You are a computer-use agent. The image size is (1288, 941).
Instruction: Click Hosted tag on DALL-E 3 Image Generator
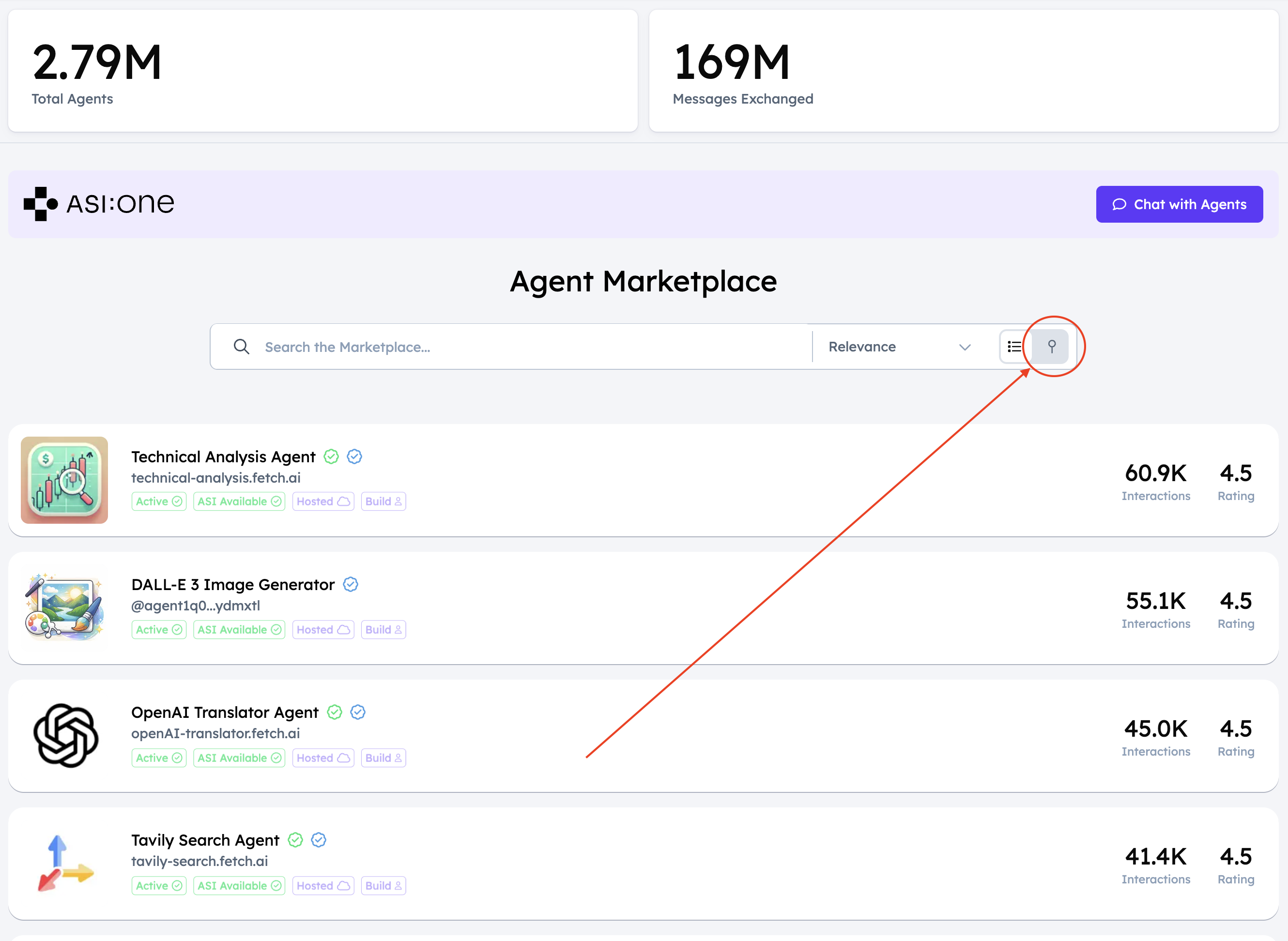click(323, 629)
